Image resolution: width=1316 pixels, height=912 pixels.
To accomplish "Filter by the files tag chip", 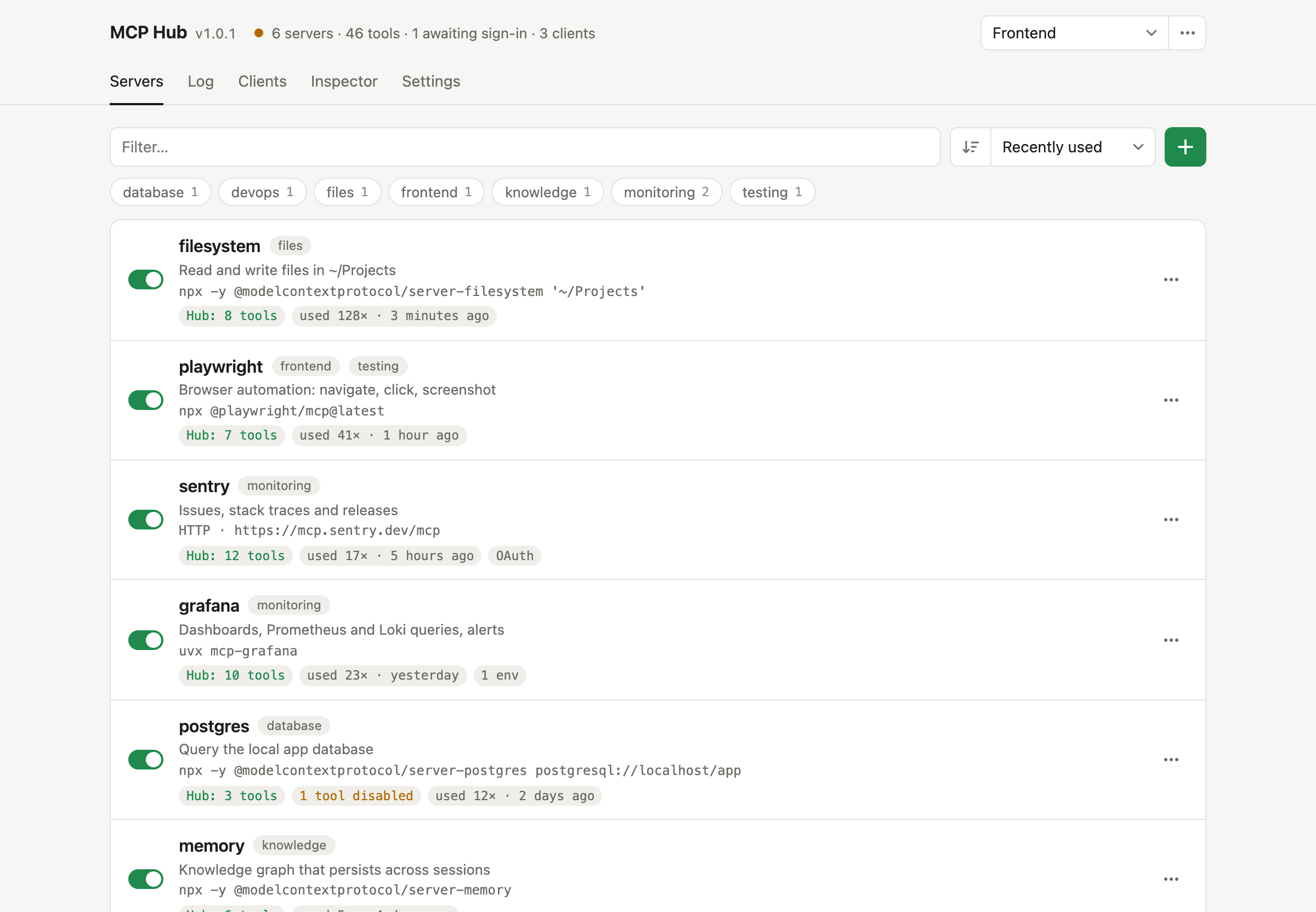I will click(347, 192).
